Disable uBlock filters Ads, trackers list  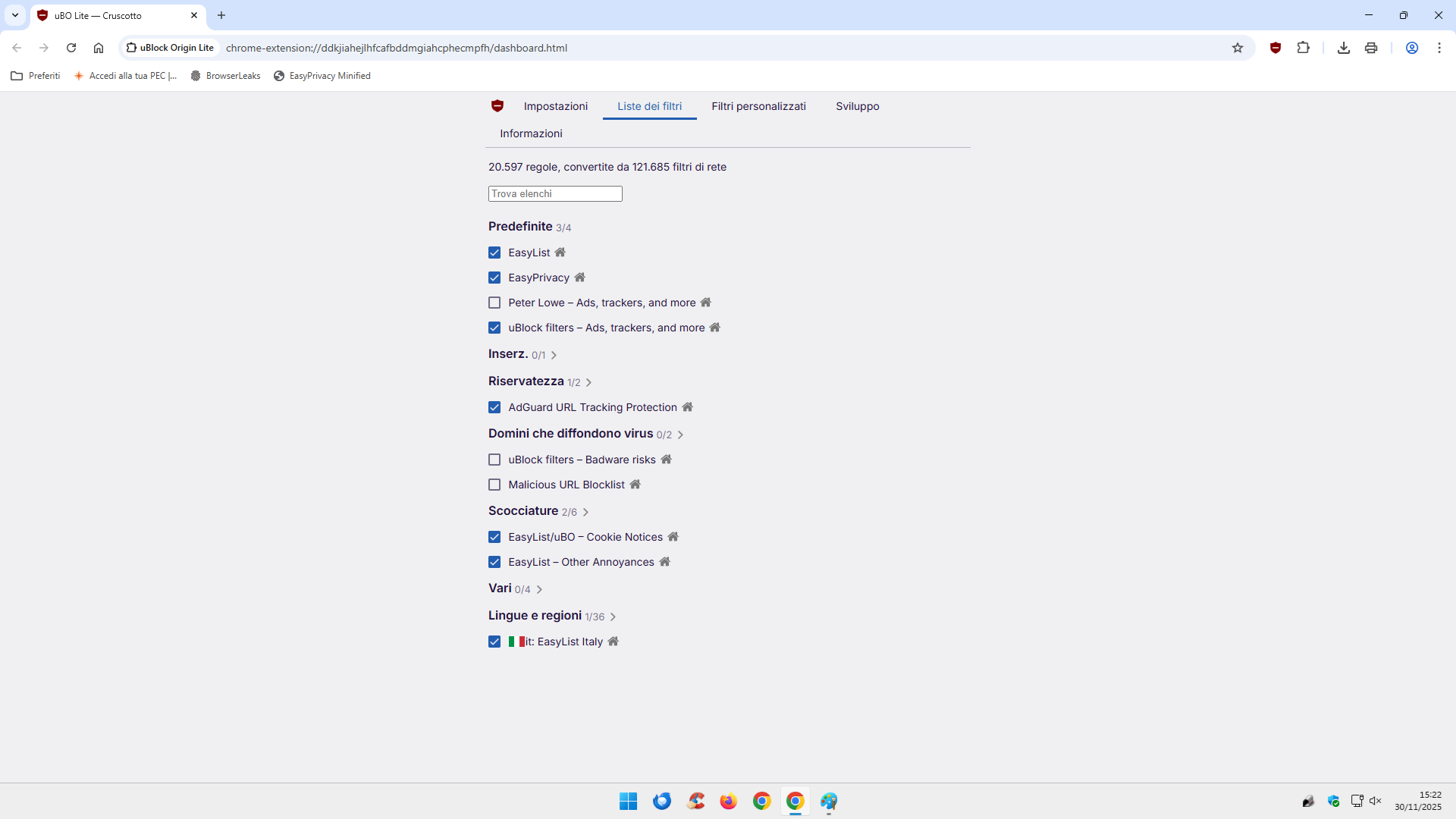(x=494, y=328)
